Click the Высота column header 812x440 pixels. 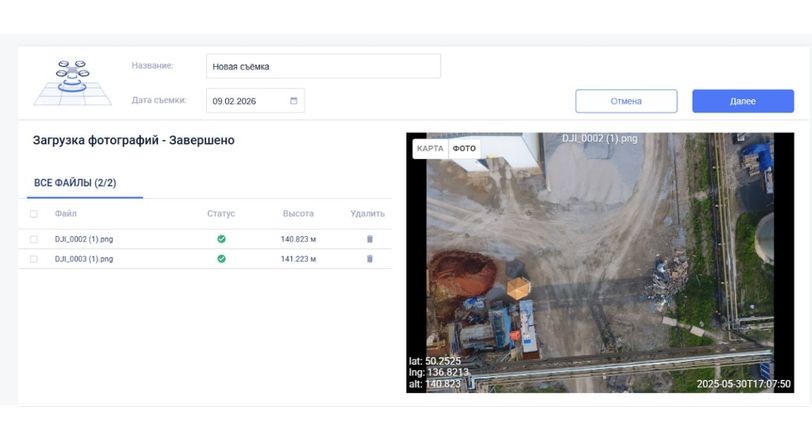pyautogui.click(x=298, y=214)
